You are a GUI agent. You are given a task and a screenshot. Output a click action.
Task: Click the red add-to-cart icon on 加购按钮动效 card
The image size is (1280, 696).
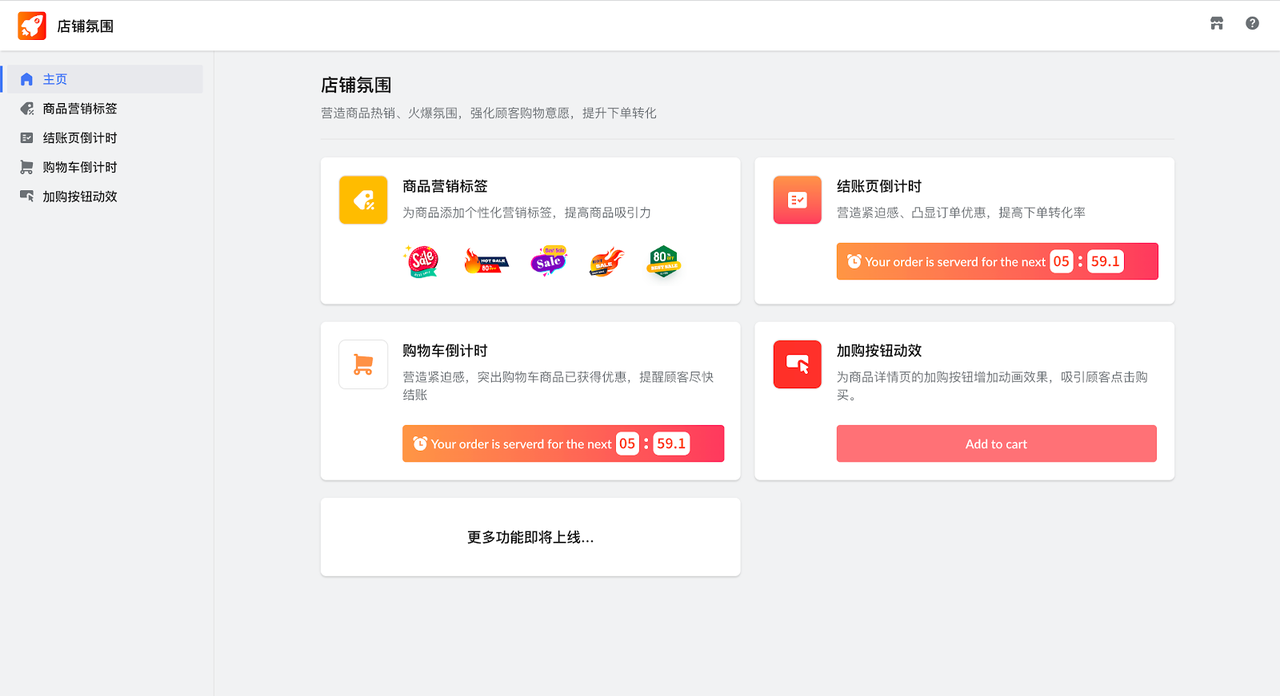coord(797,364)
